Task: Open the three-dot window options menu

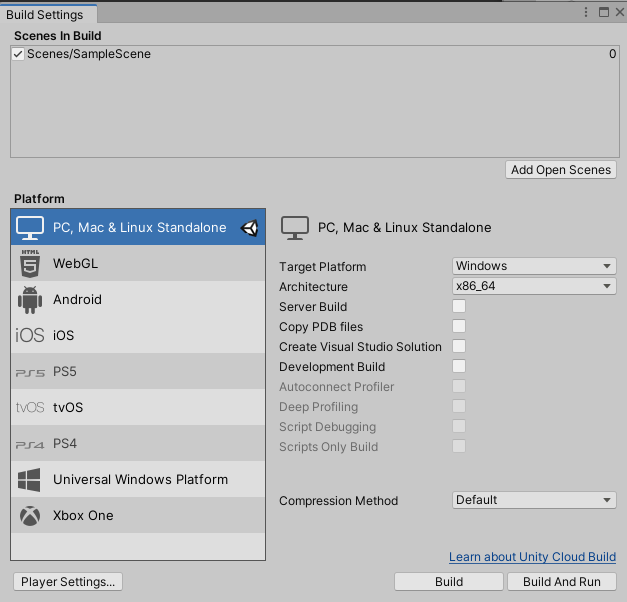Action: (586, 12)
